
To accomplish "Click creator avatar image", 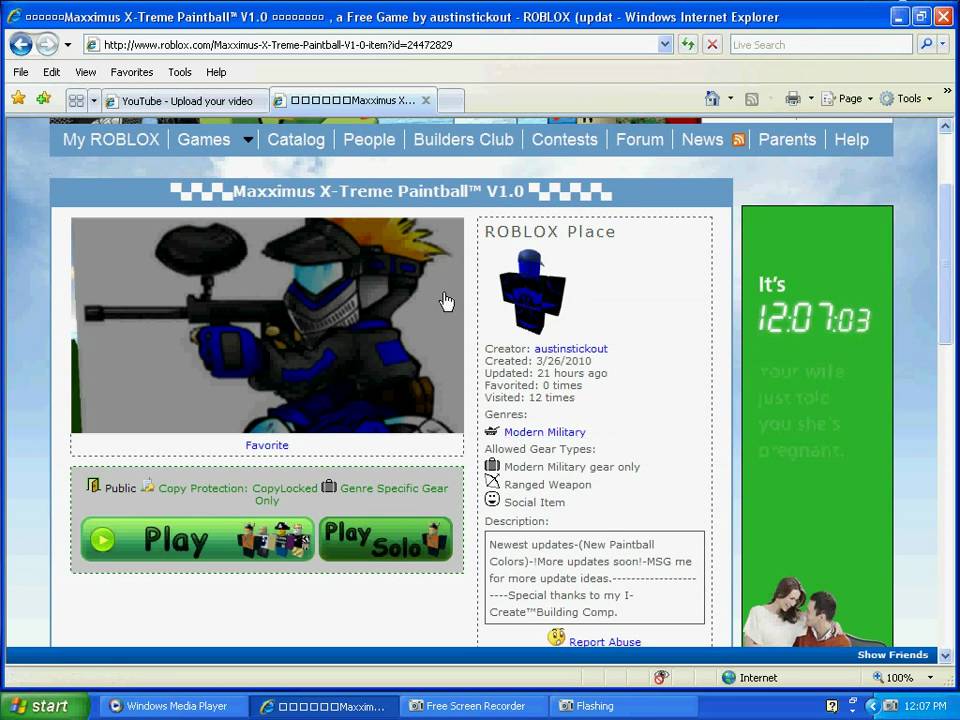I will click(x=532, y=291).
